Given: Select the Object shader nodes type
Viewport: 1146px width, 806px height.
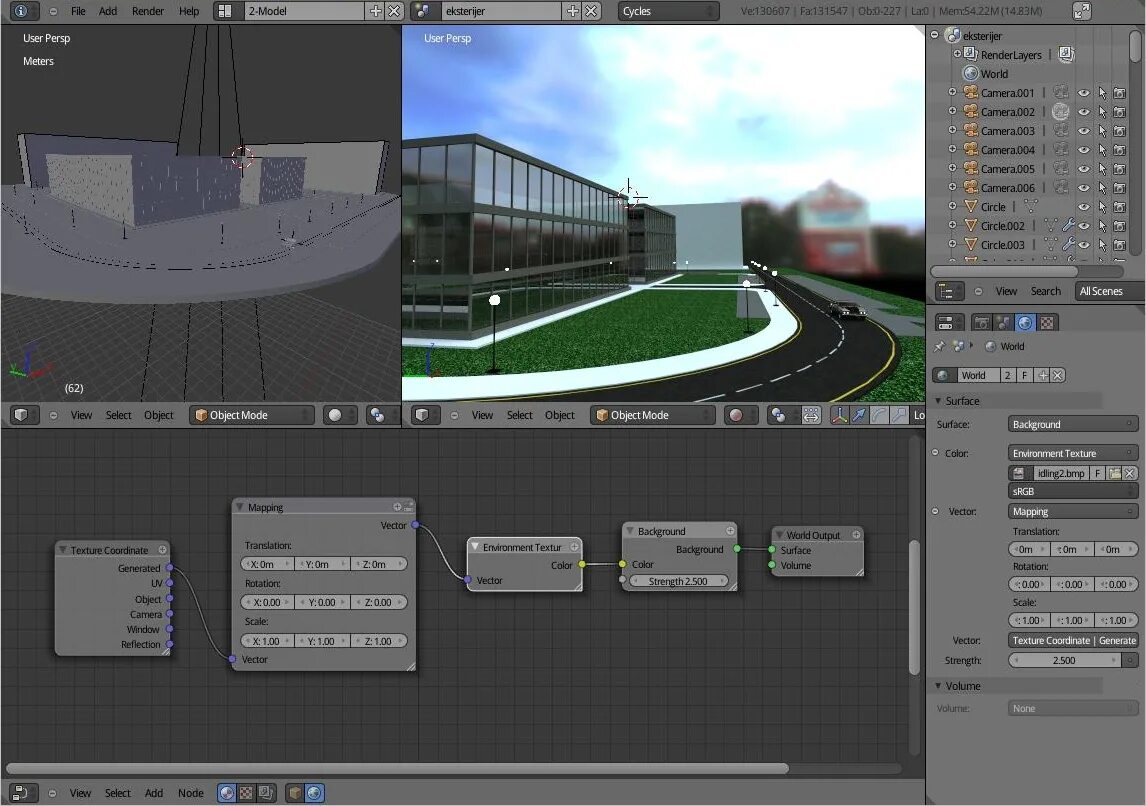Looking at the screenshot, I should [295, 793].
